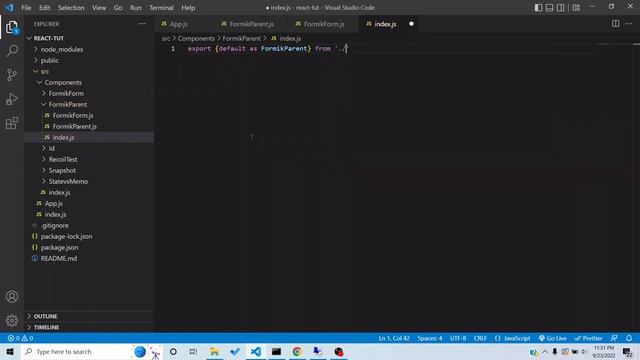
Task: Switch to App.js editor tab
Action: pyautogui.click(x=178, y=24)
